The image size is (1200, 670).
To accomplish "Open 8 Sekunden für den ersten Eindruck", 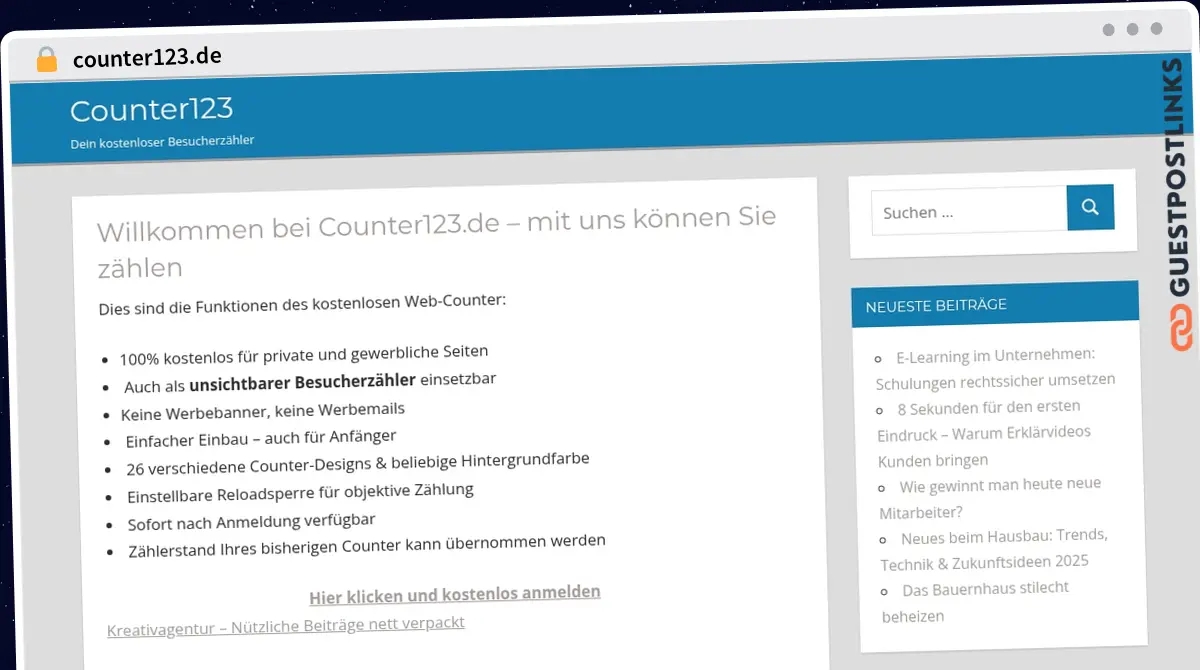I will click(984, 434).
